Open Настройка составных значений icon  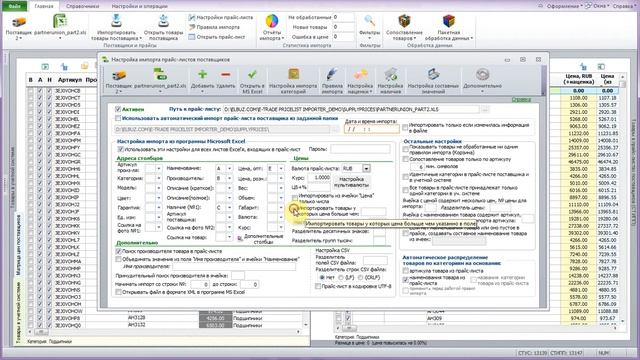pos(433,75)
